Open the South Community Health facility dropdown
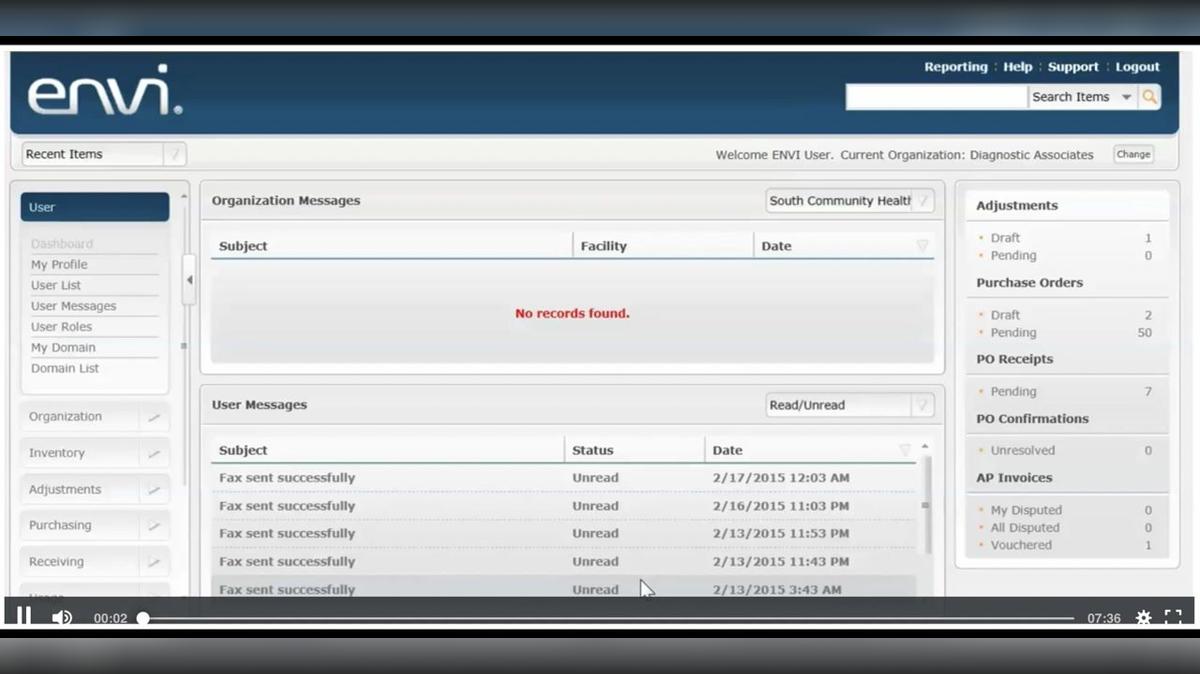1200x674 pixels. [923, 201]
